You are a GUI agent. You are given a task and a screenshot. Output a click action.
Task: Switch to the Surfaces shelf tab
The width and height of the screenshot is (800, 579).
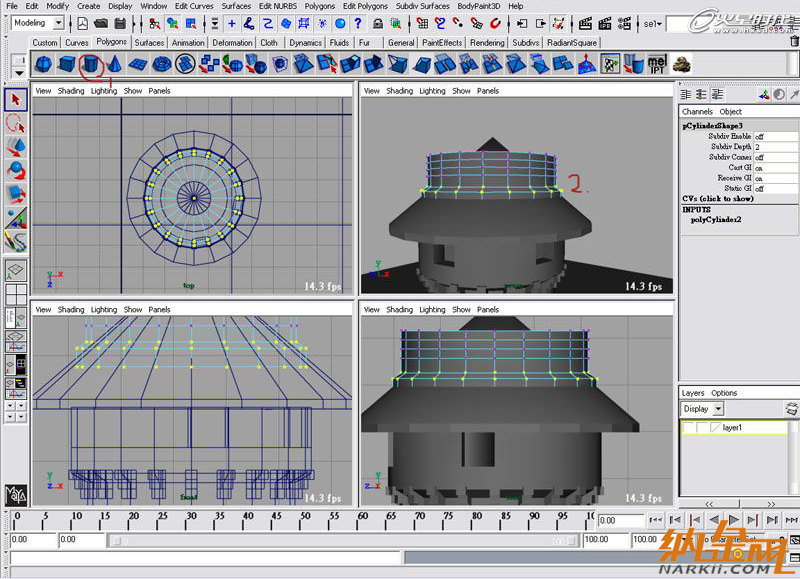pos(149,43)
